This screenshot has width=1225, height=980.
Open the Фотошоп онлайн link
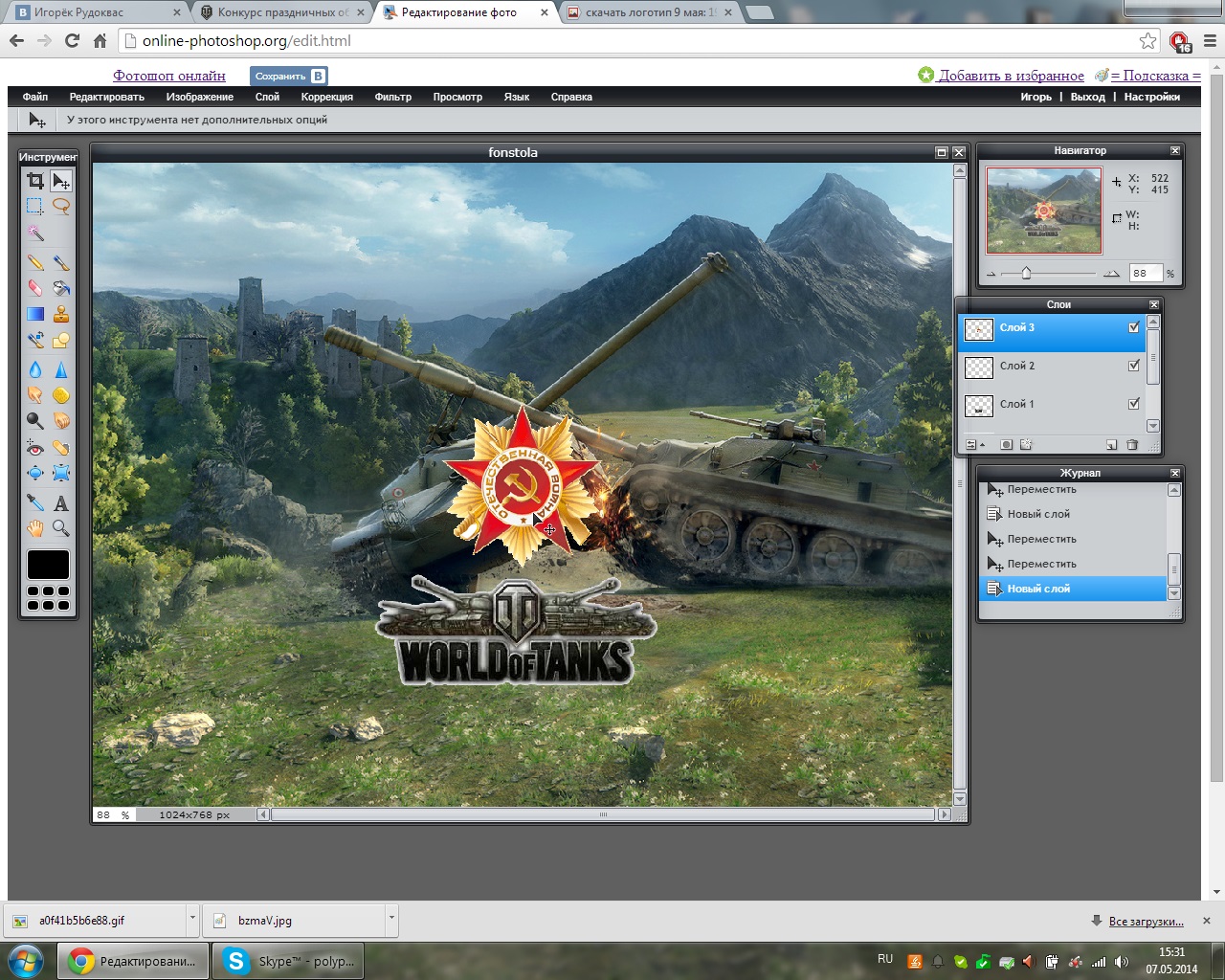[x=169, y=76]
